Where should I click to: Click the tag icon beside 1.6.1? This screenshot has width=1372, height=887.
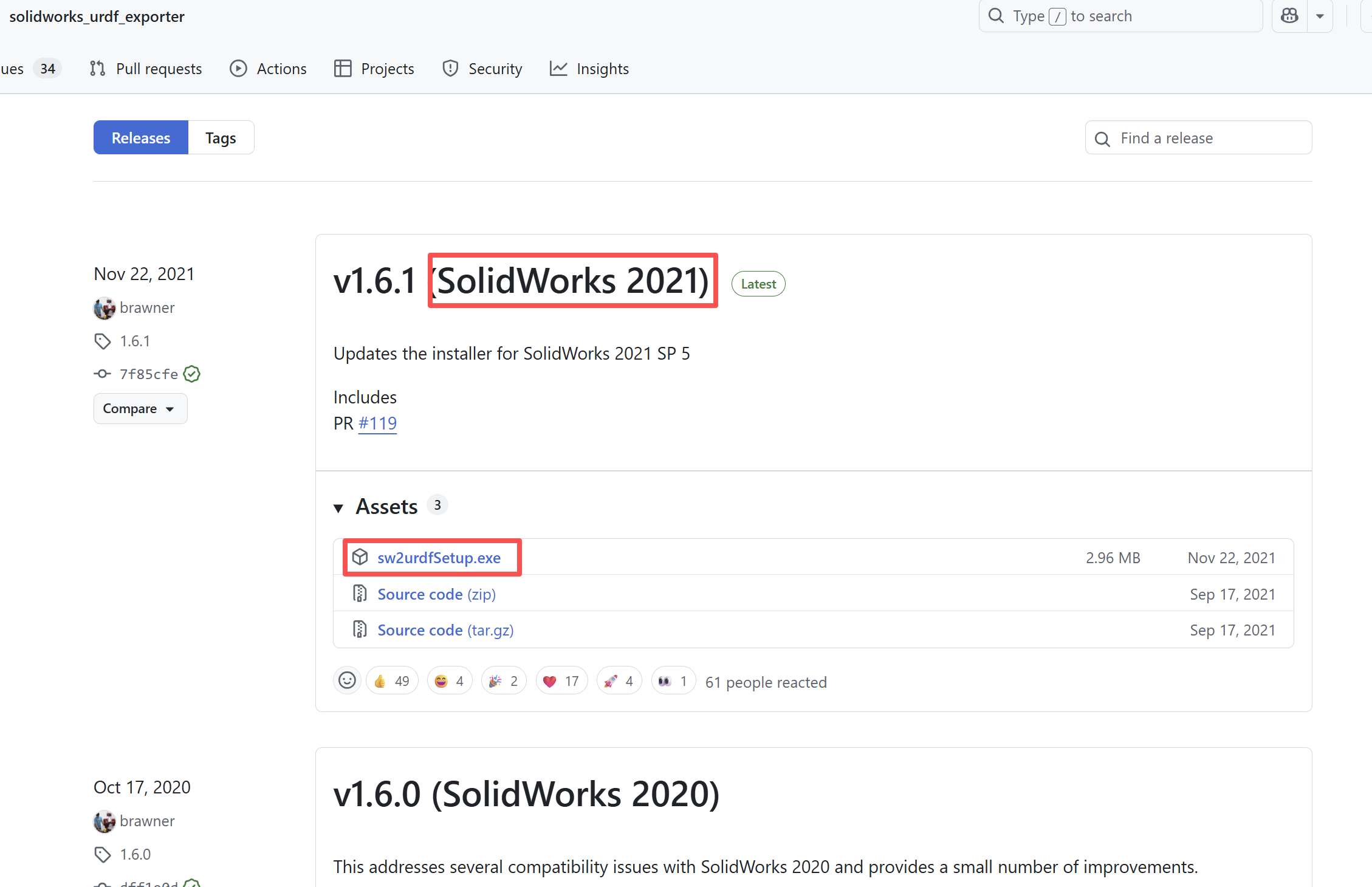pyautogui.click(x=102, y=341)
